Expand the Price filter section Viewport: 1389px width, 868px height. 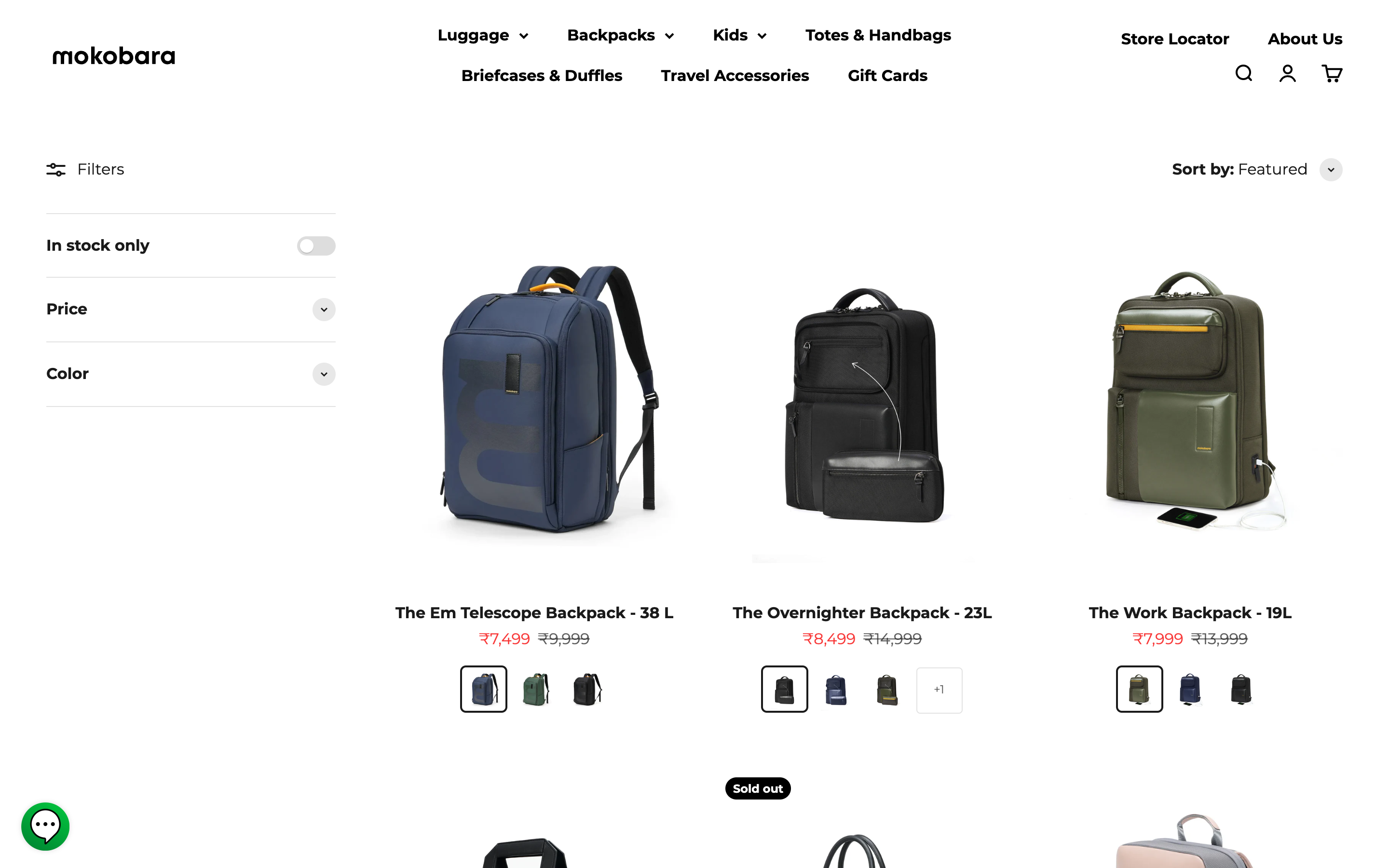click(x=191, y=310)
